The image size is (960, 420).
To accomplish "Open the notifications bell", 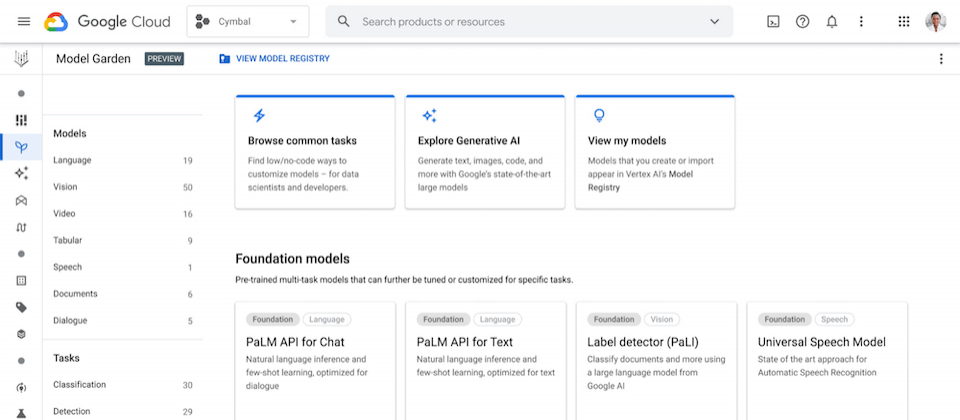I will [831, 21].
